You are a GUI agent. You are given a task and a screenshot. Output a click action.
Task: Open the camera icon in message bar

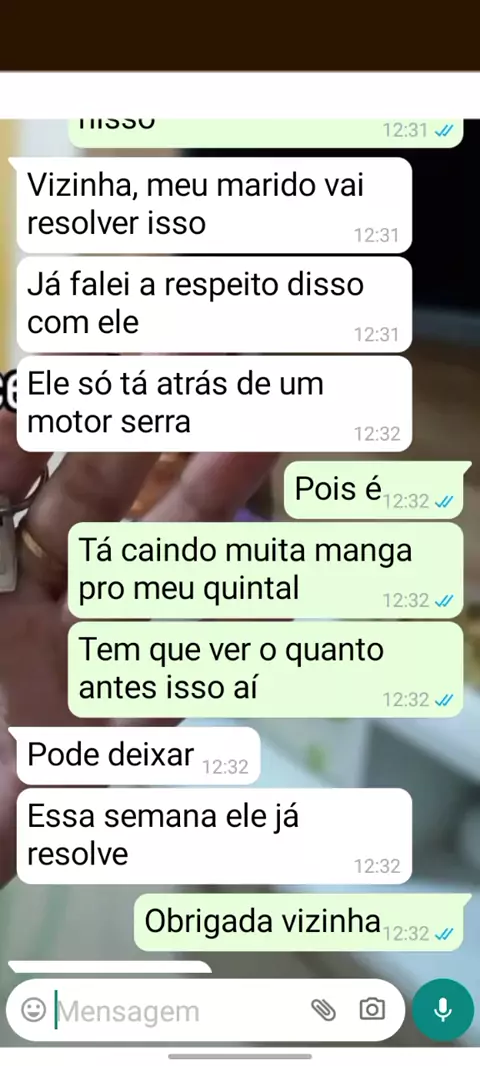[372, 1010]
